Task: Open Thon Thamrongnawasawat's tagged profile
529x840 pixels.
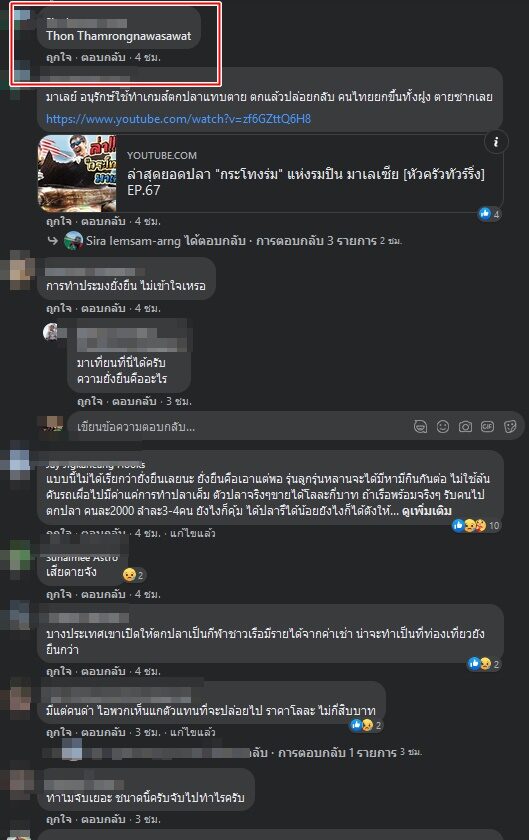Action: click(118, 36)
